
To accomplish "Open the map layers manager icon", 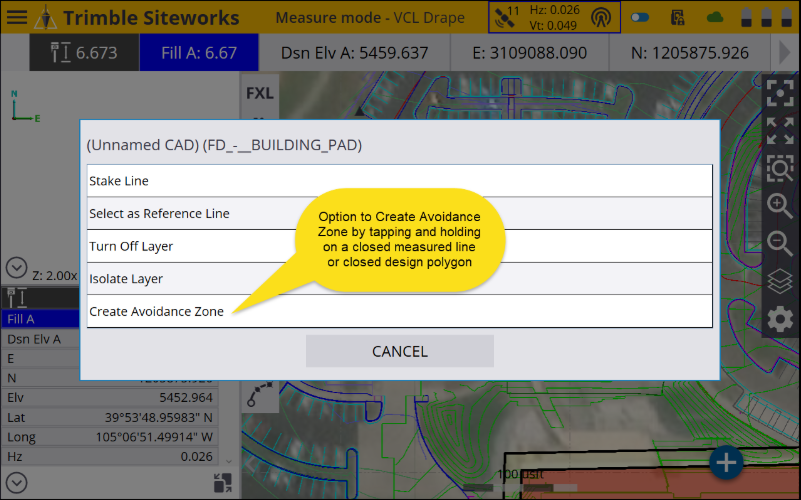I will point(780,281).
